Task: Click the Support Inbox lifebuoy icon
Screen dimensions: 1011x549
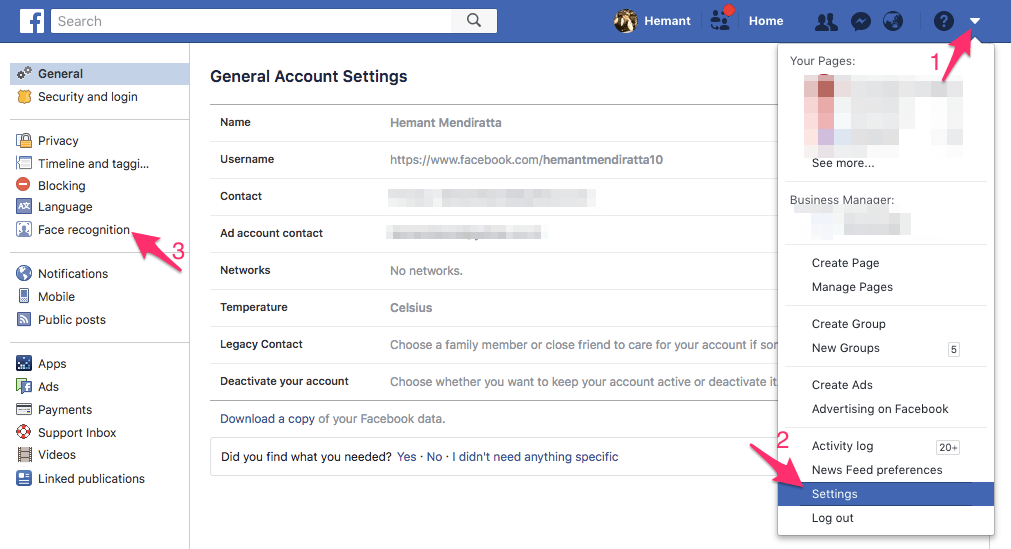Action: [x=24, y=432]
